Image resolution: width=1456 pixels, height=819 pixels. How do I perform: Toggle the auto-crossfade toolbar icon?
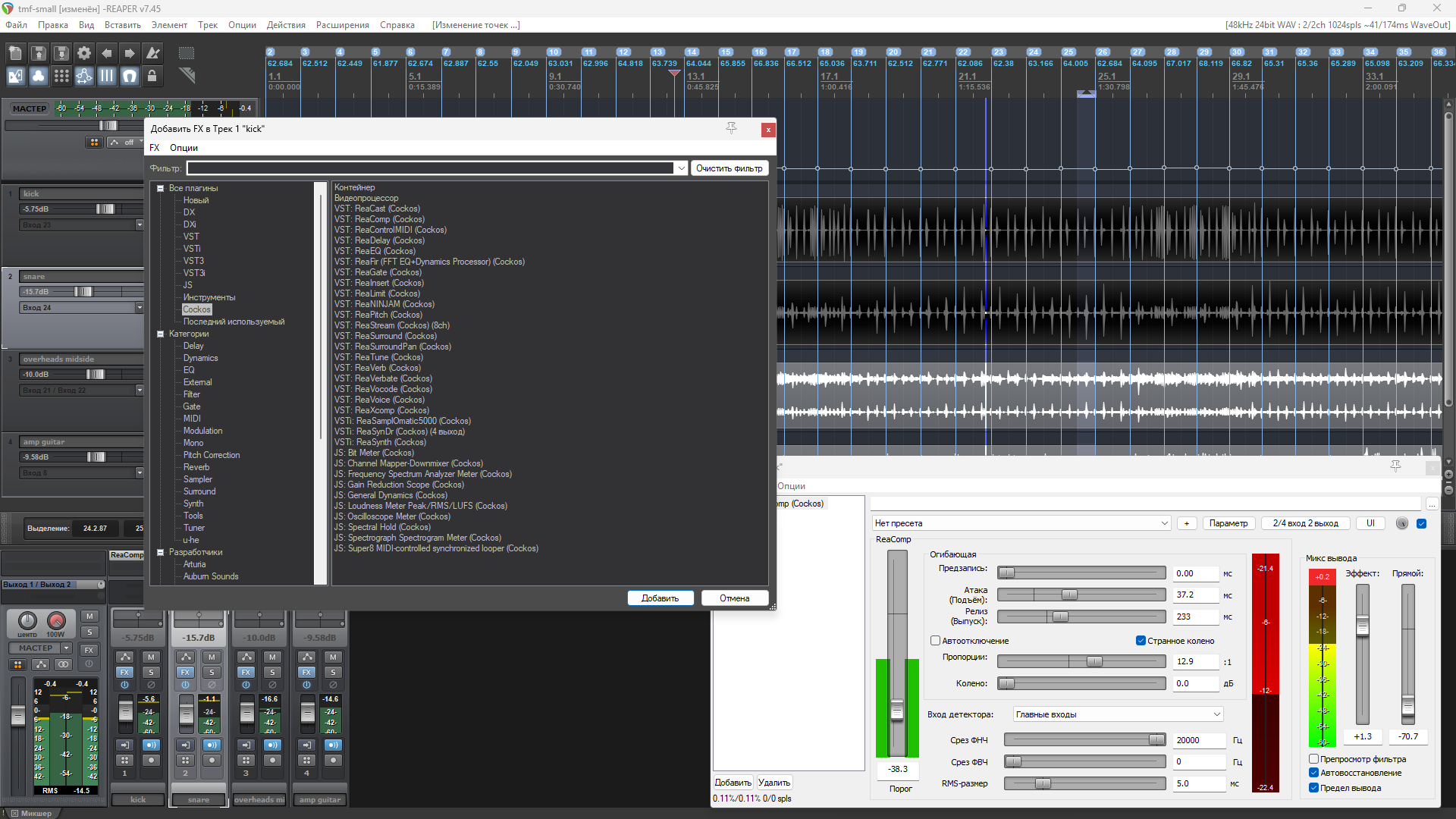16,76
